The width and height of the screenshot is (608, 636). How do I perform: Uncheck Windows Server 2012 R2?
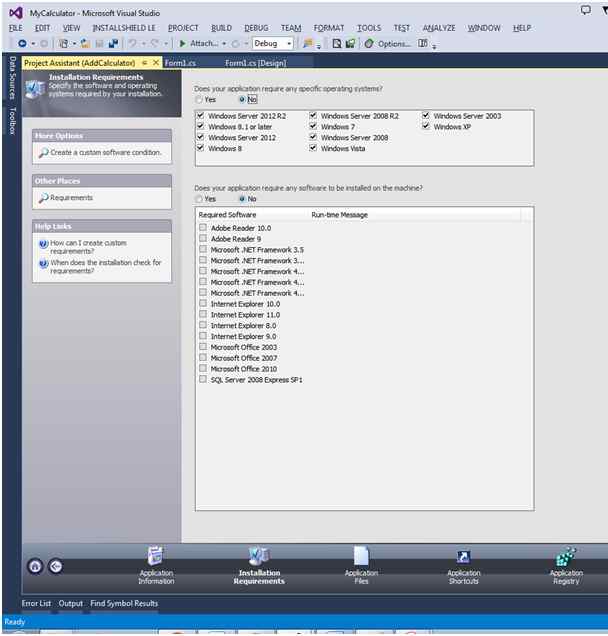pyautogui.click(x=201, y=116)
